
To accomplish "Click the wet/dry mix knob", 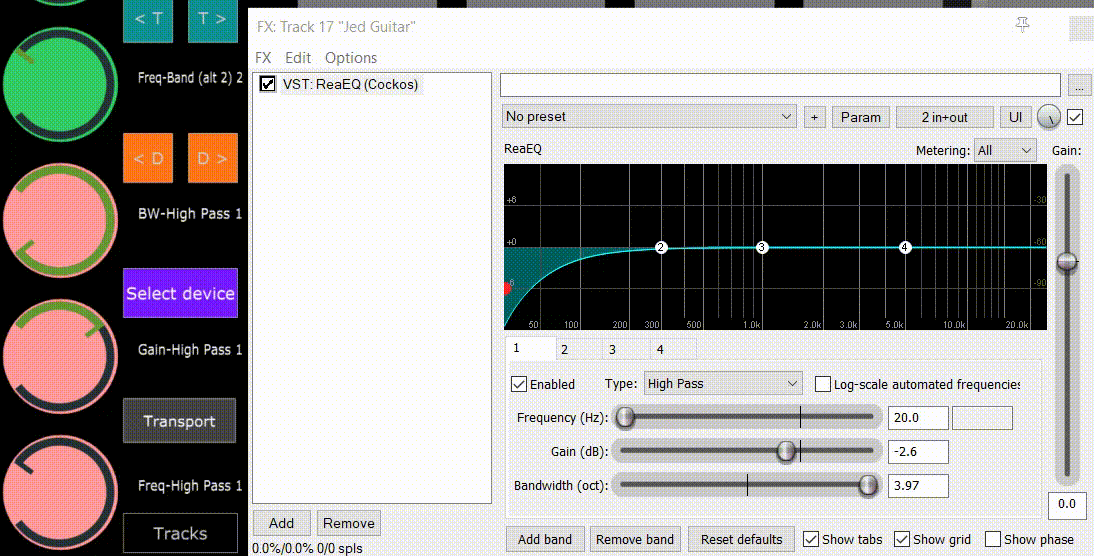I will point(1048,117).
